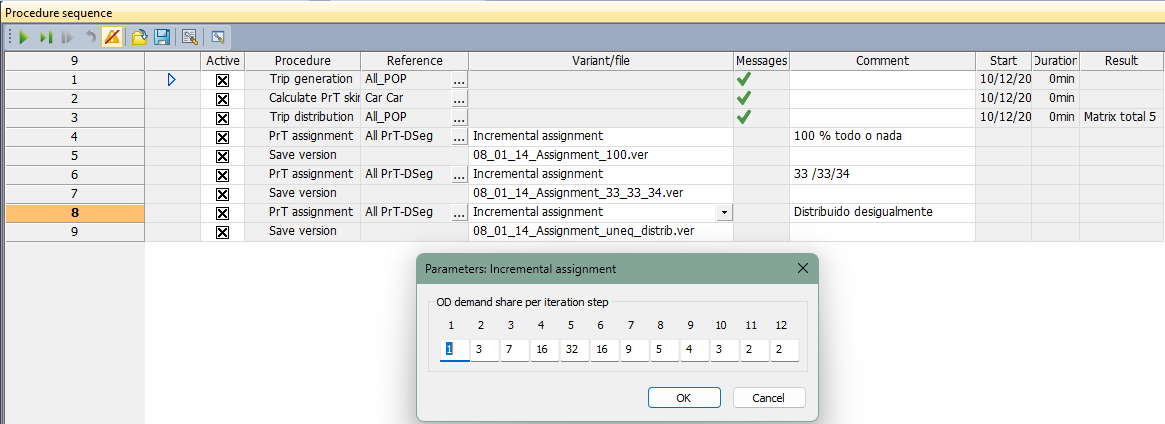Click iteration step 1 share field

pyautogui.click(x=455, y=350)
